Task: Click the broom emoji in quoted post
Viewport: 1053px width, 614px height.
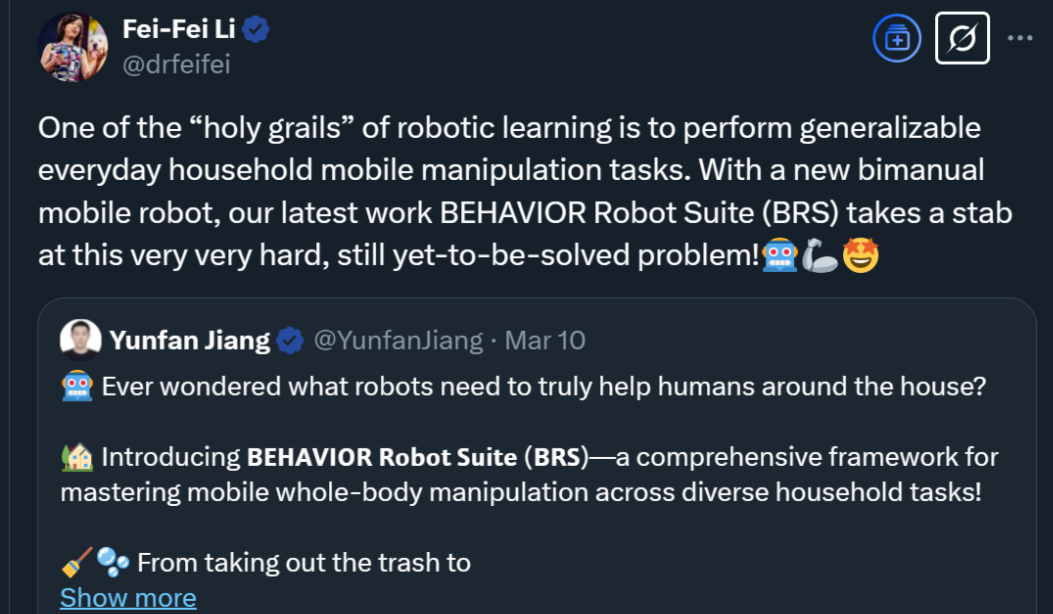Action: [x=76, y=563]
